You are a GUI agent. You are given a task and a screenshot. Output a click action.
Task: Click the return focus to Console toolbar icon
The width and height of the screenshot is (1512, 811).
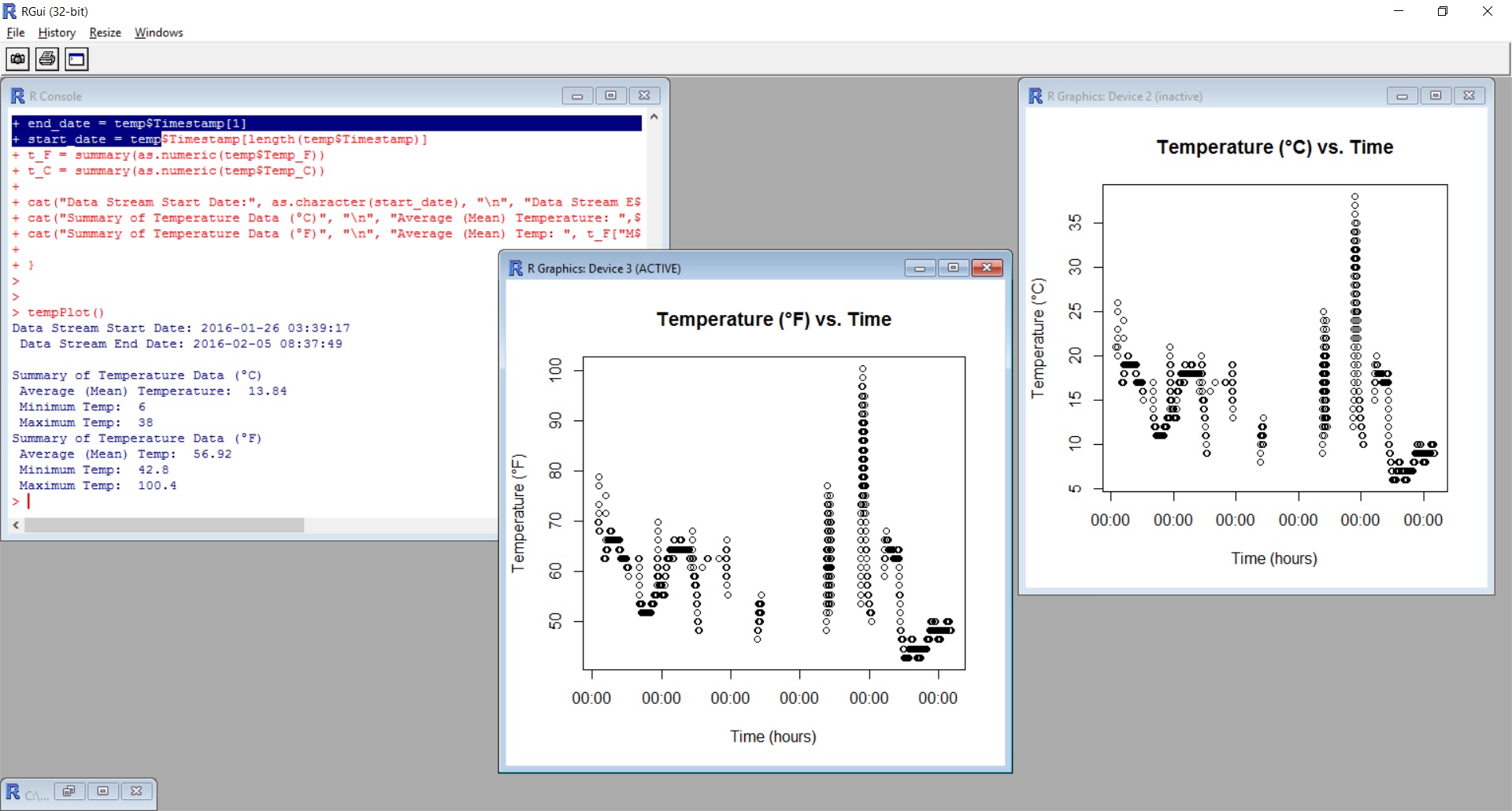point(76,59)
